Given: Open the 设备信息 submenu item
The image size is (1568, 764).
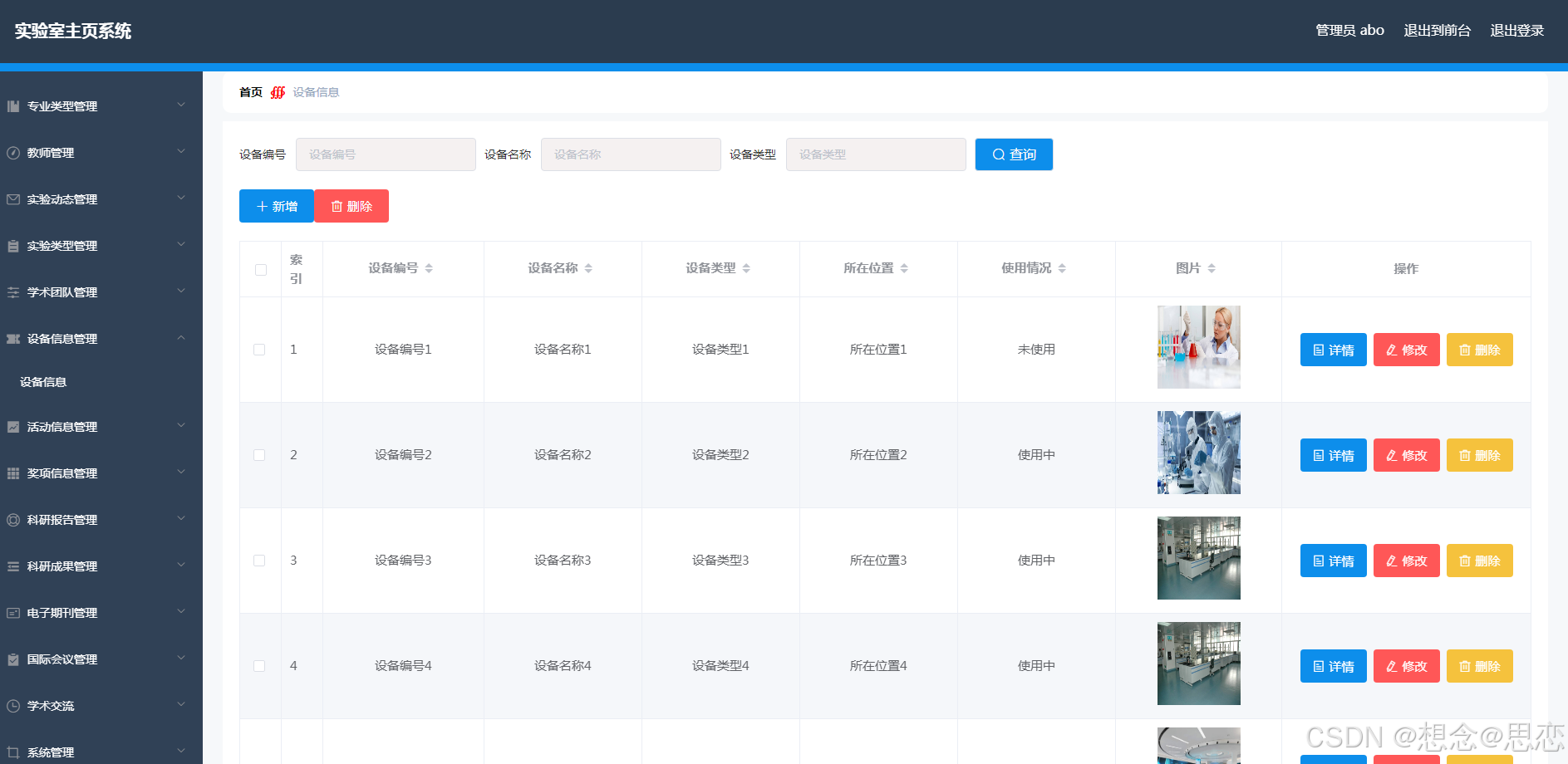Looking at the screenshot, I should click(43, 382).
